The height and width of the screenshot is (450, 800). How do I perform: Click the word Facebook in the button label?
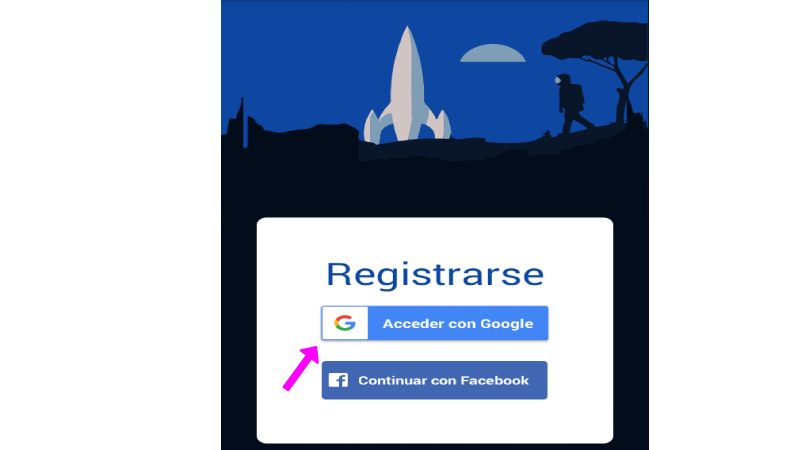[494, 380]
